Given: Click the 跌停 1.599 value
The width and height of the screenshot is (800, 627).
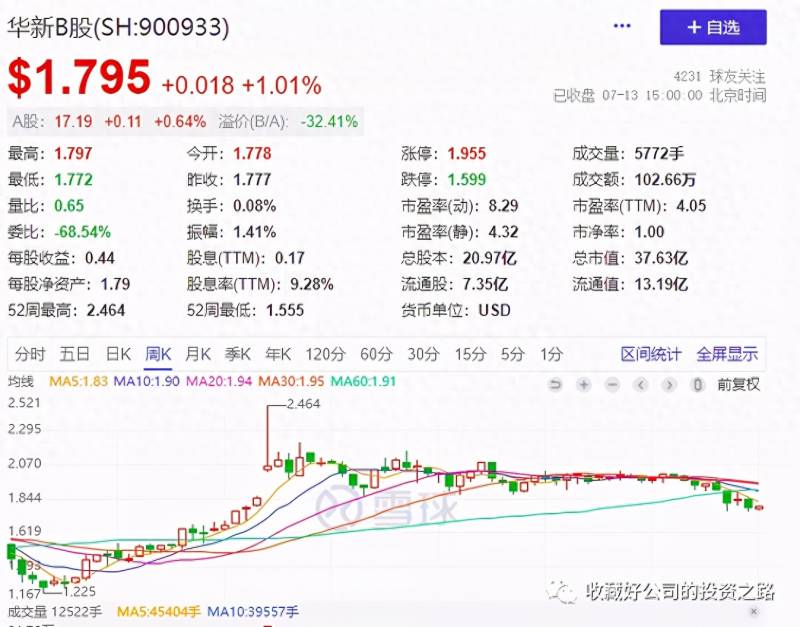Looking at the screenshot, I should [467, 180].
